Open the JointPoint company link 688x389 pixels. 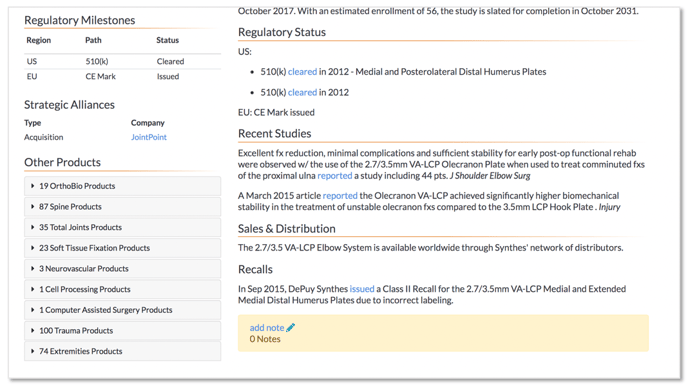pyautogui.click(x=149, y=137)
